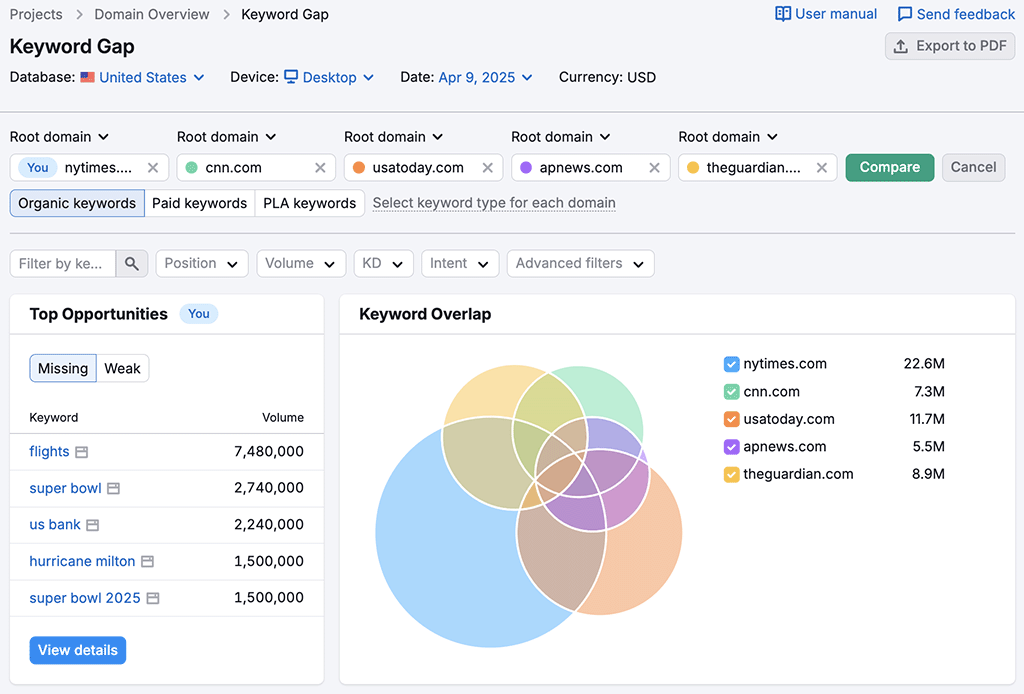Select the Paid keywords tab
This screenshot has height=694, width=1024.
tap(199, 204)
